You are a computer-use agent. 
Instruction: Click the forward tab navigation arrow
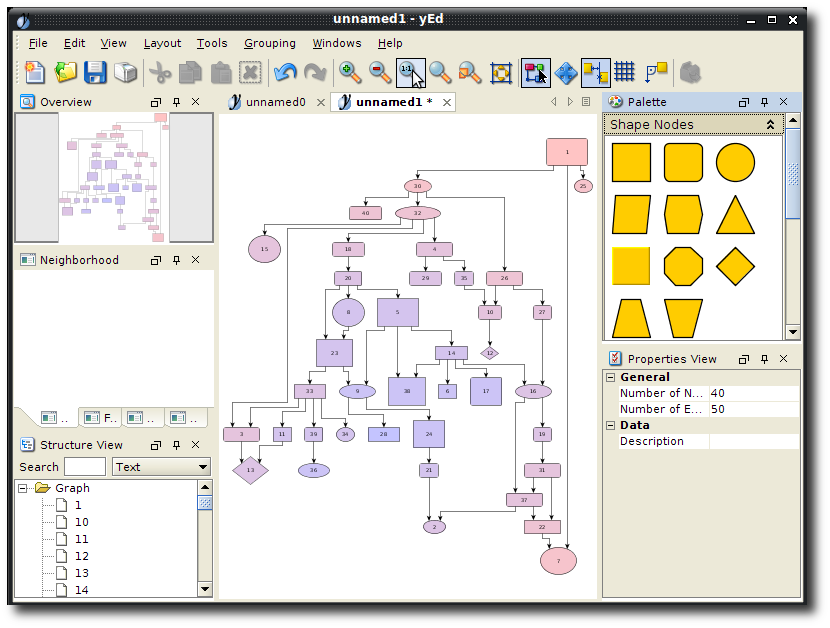[x=568, y=101]
